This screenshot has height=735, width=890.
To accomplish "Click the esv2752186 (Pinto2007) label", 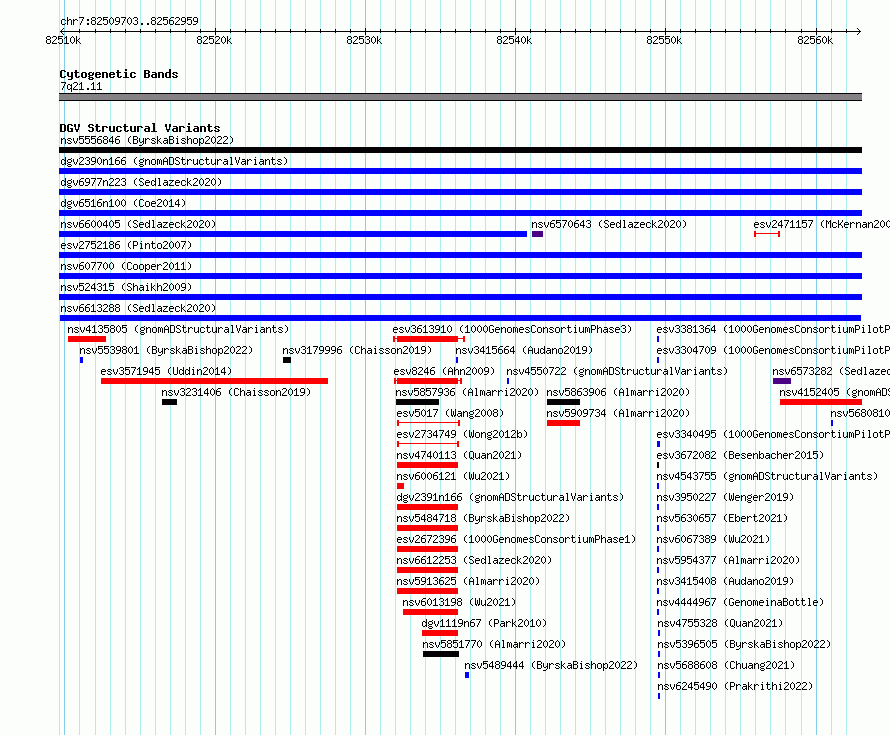I will tap(126, 245).
